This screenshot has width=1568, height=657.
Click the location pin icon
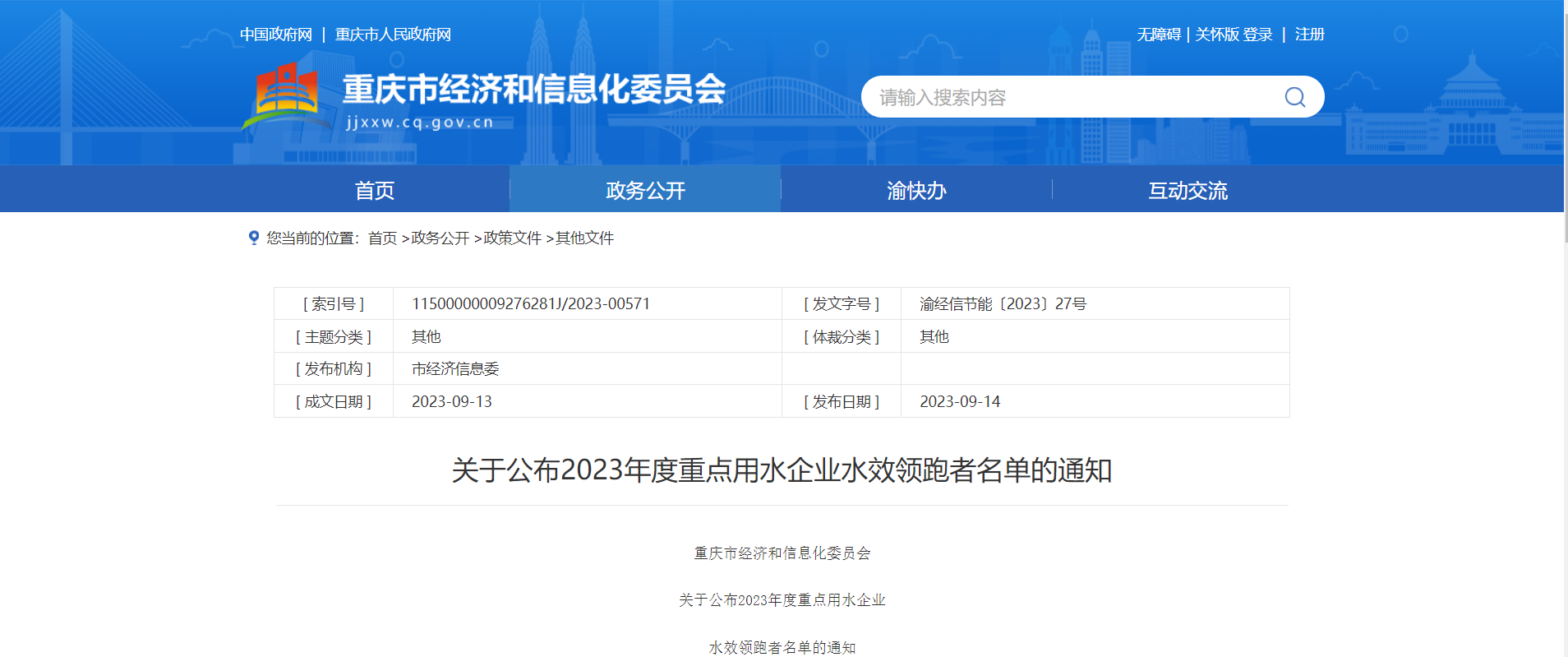tap(254, 238)
